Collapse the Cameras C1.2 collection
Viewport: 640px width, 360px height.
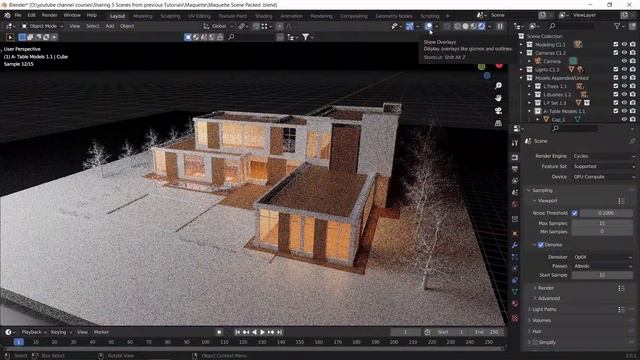tap(521, 53)
